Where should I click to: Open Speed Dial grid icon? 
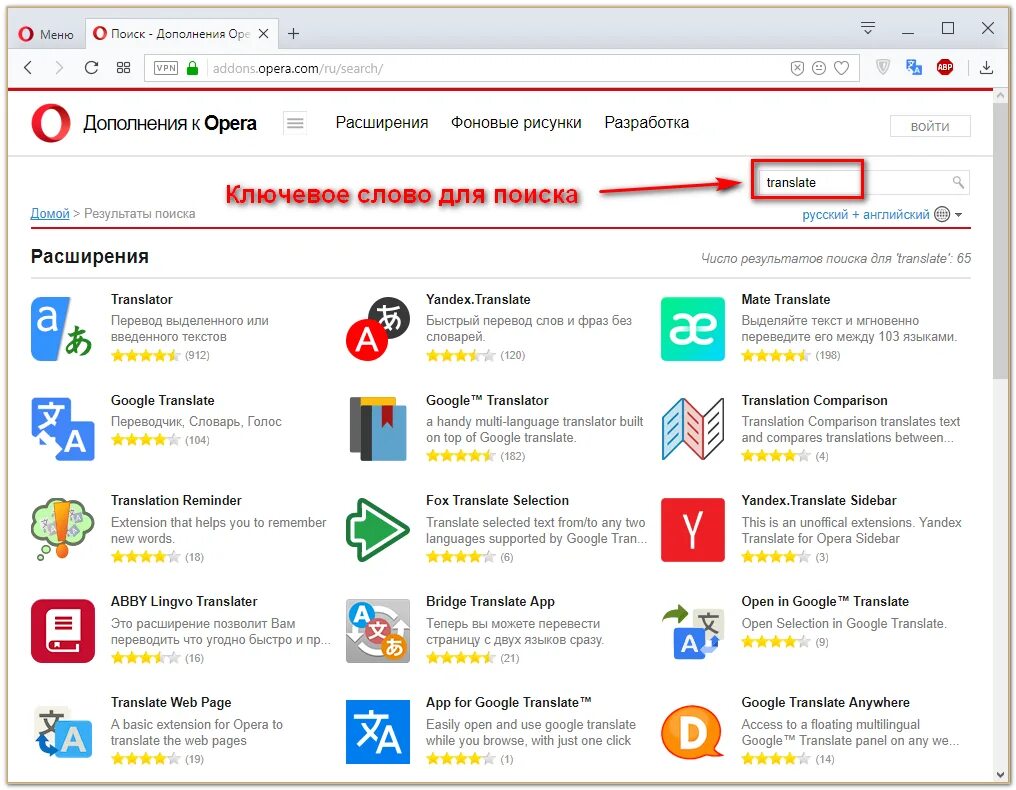123,67
